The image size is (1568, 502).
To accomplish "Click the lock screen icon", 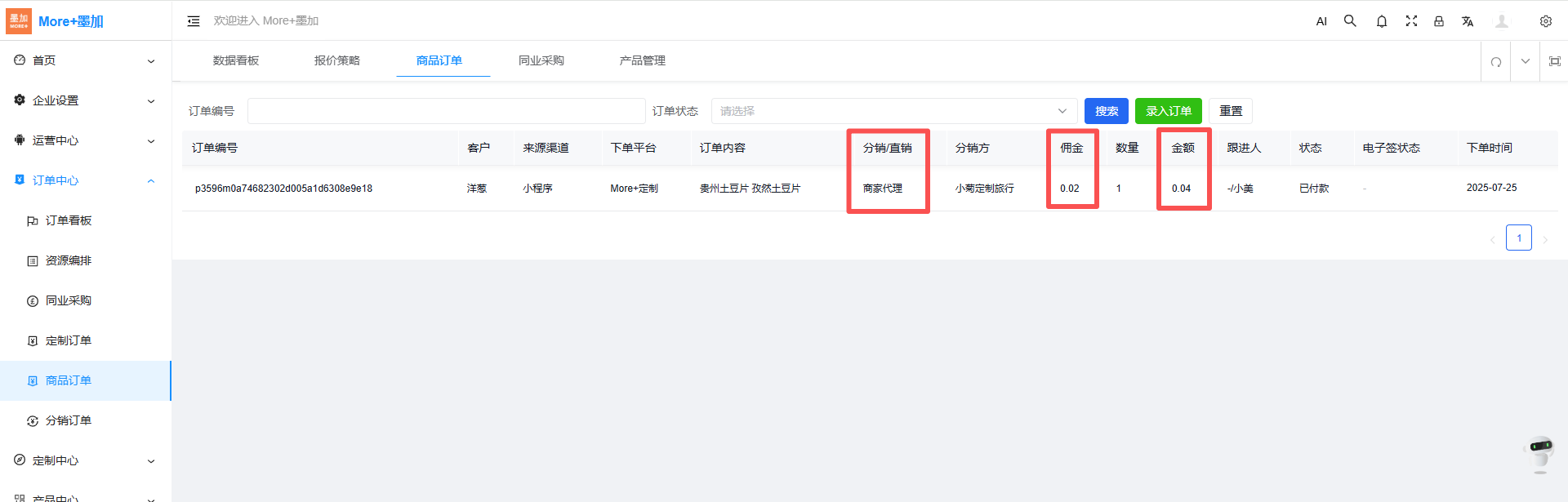I will point(1438,21).
